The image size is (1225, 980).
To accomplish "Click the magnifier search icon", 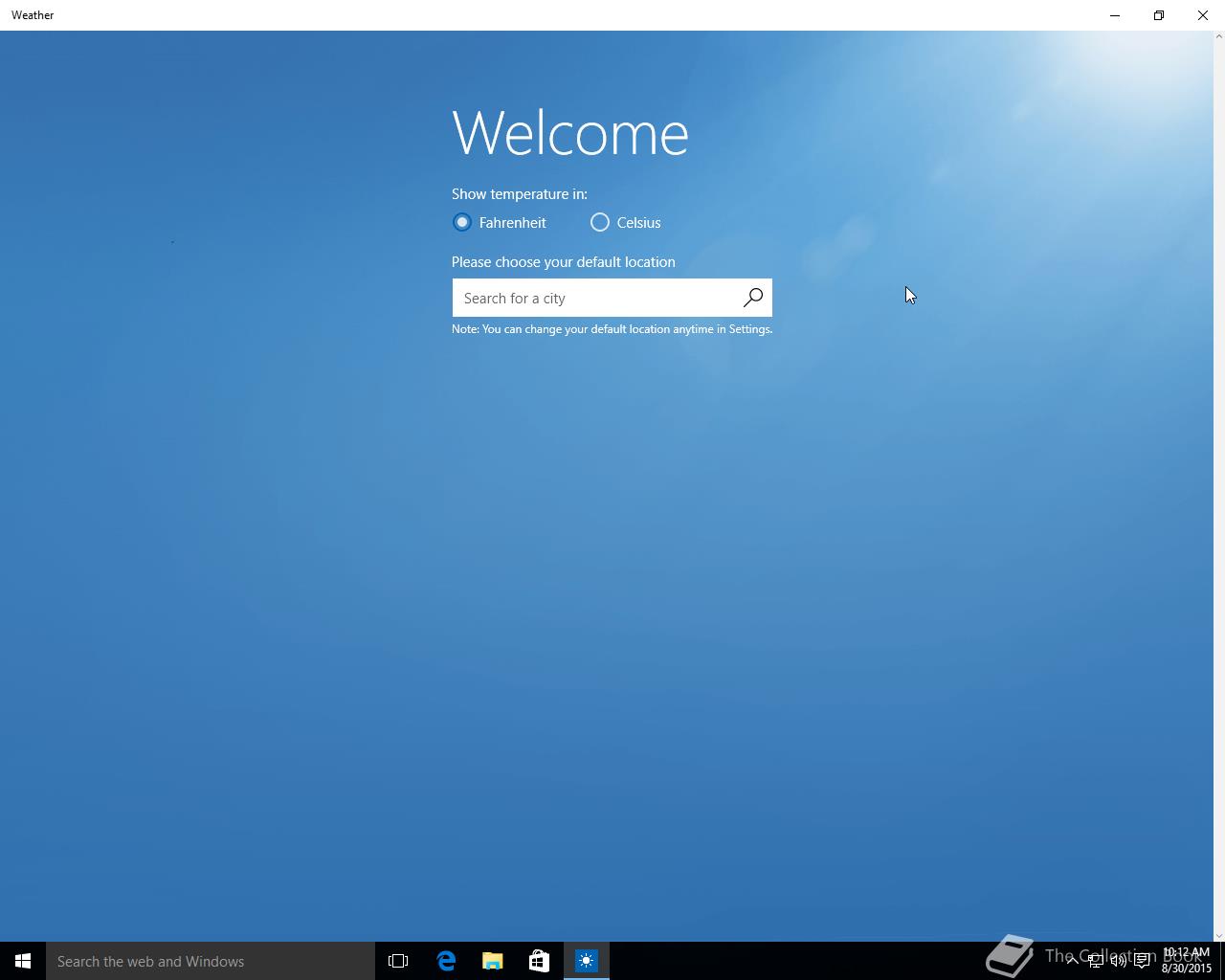I will tap(753, 298).
